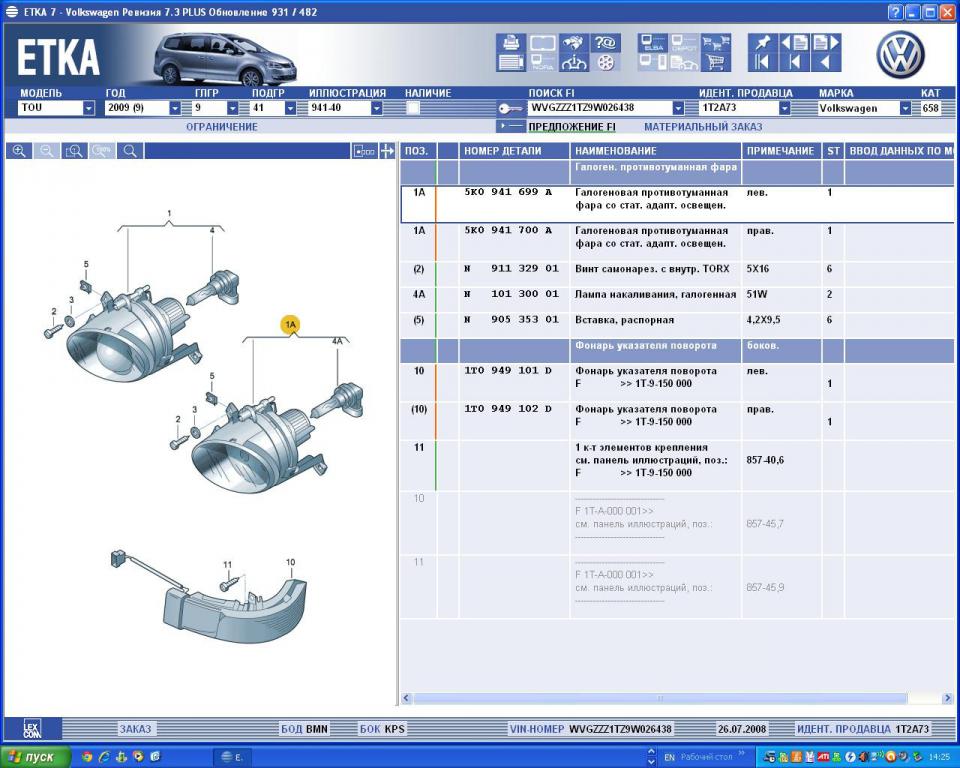
Task: Click the НОМЕР ДЕТАЛИ column header
Action: coord(514,151)
